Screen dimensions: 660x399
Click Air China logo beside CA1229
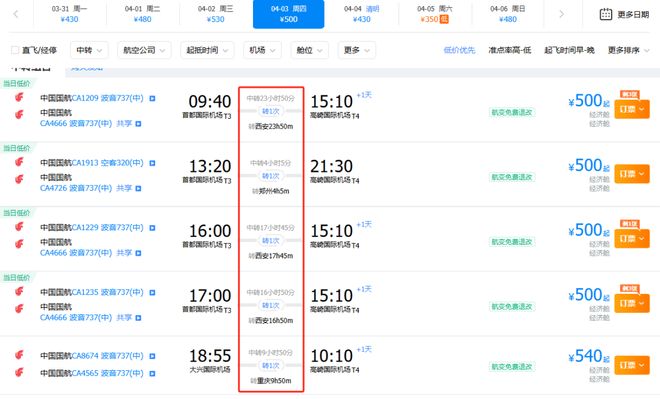19,227
